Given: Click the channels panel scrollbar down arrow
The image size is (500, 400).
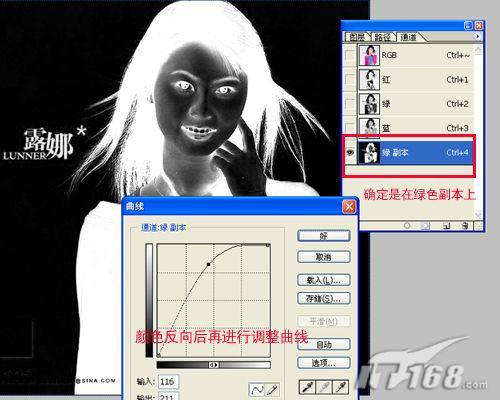Looking at the screenshot, I should point(478,214).
